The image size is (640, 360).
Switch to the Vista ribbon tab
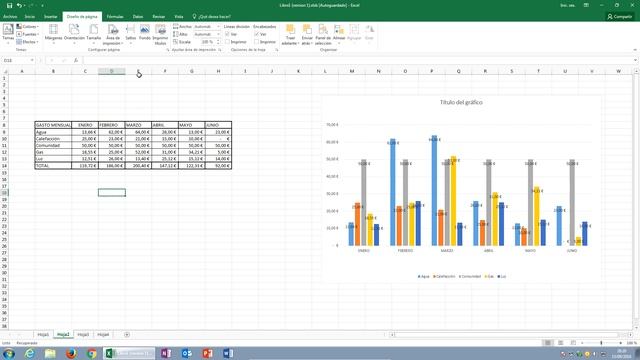click(x=179, y=17)
